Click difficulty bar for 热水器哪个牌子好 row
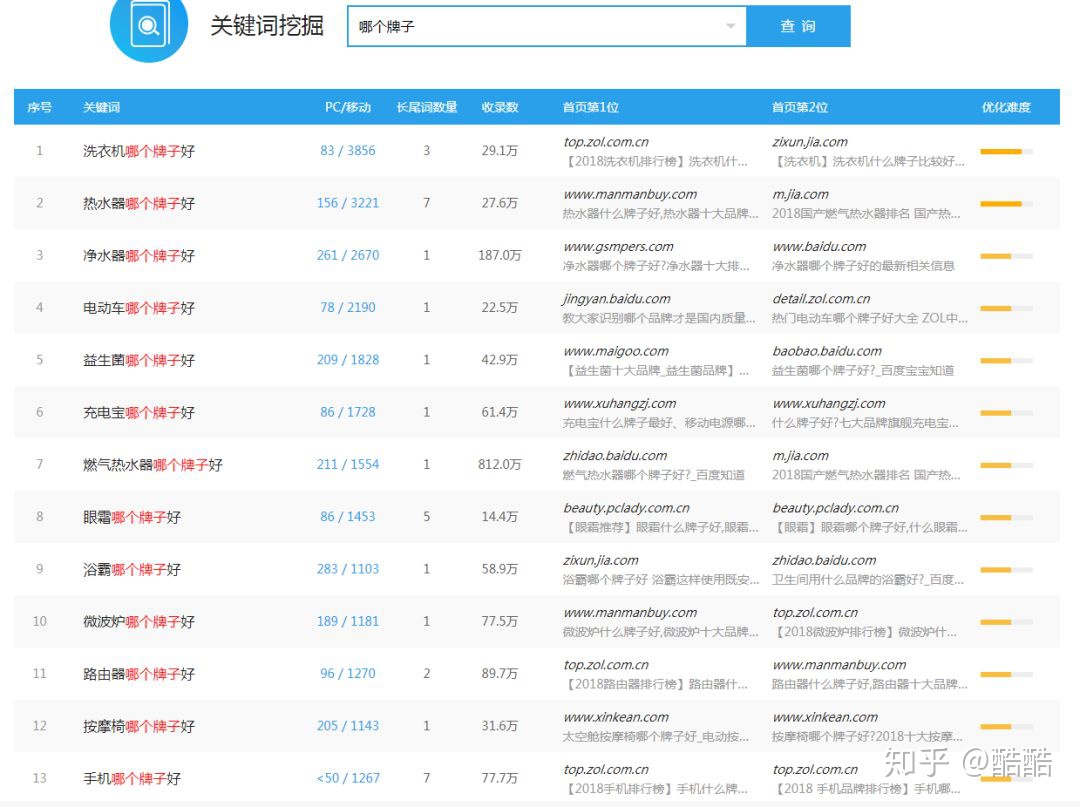Image resolution: width=1080 pixels, height=807 pixels. coord(1006,204)
